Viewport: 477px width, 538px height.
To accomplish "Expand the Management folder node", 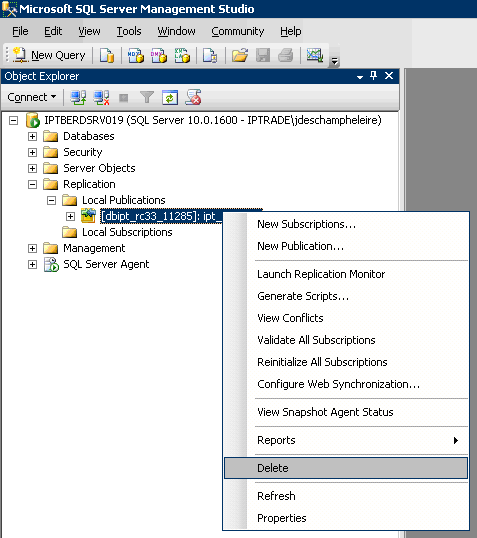I will (x=32, y=248).
